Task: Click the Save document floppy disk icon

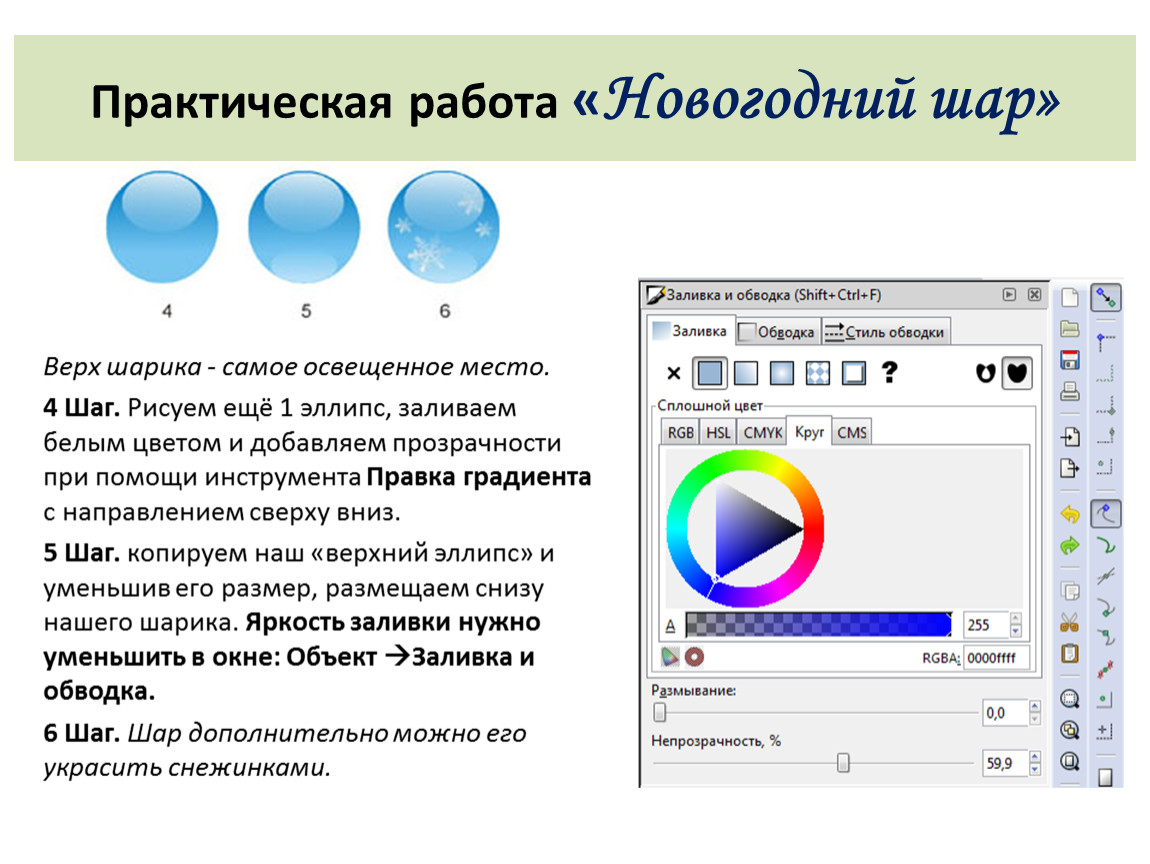Action: (1070, 361)
